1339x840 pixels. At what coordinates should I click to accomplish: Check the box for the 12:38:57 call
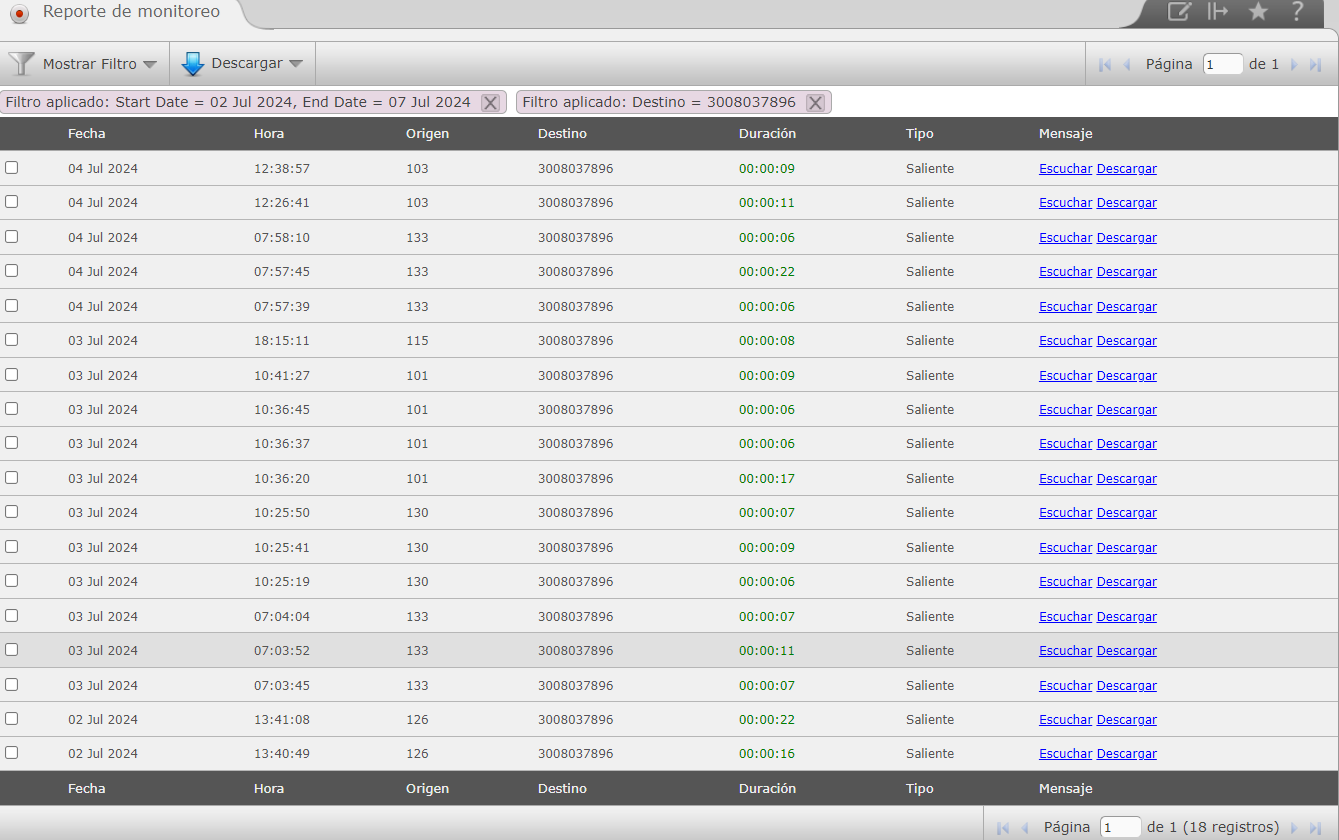coord(12,168)
